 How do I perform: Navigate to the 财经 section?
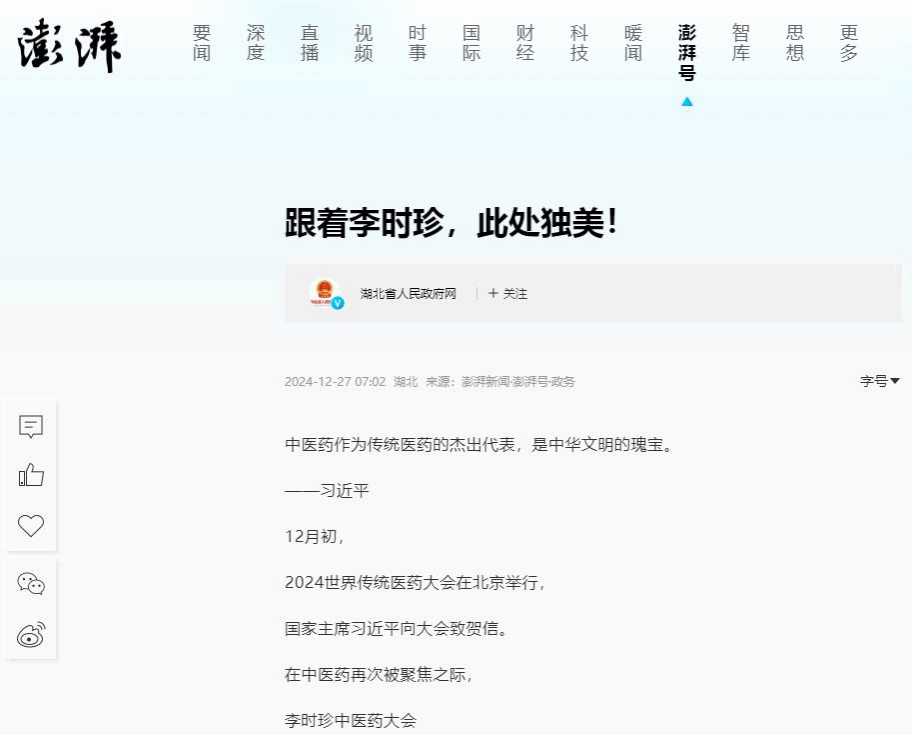(x=525, y=44)
